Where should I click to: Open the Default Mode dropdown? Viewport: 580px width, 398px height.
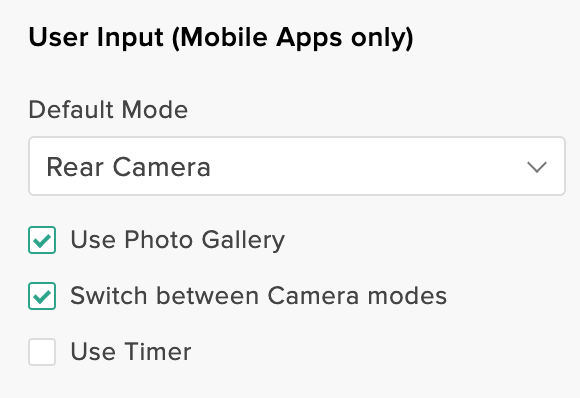tap(297, 166)
